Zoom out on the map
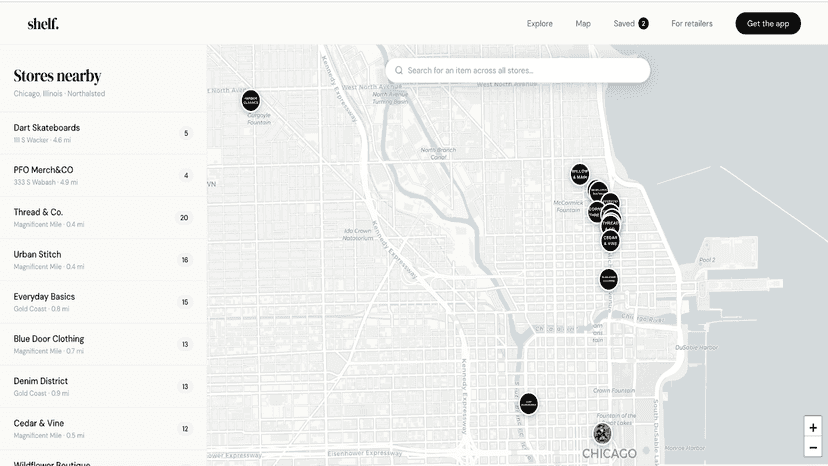This screenshot has height=466, width=828. (x=813, y=447)
